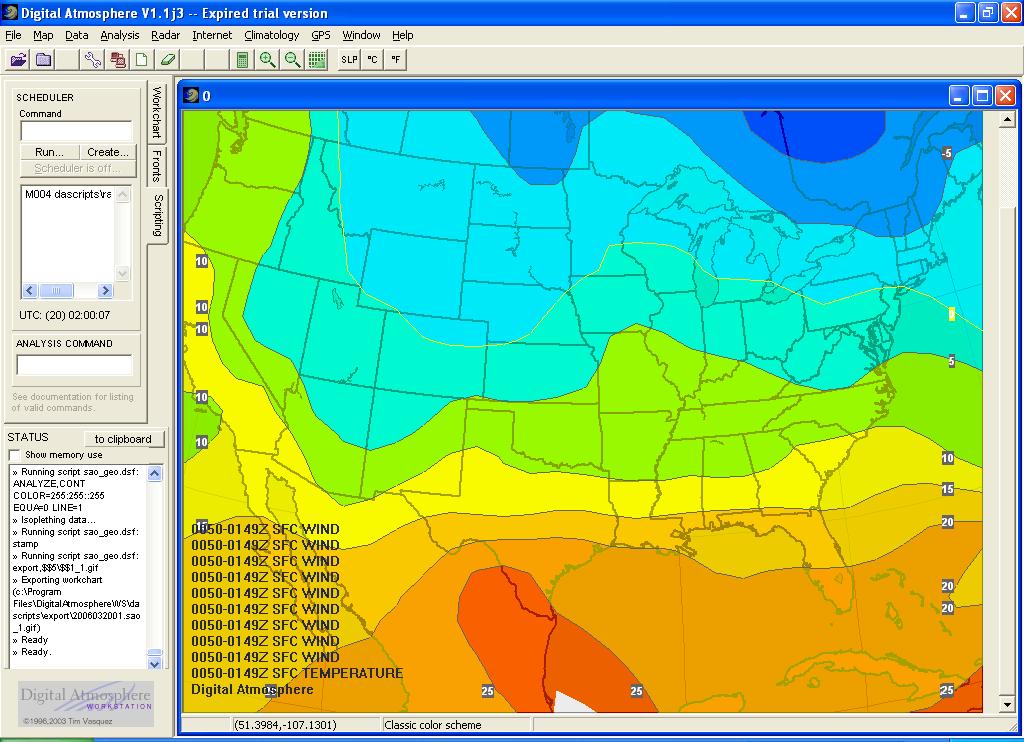Click scheduler list left scroll arrow
Screen dimensions: 1024x742
tap(30, 290)
